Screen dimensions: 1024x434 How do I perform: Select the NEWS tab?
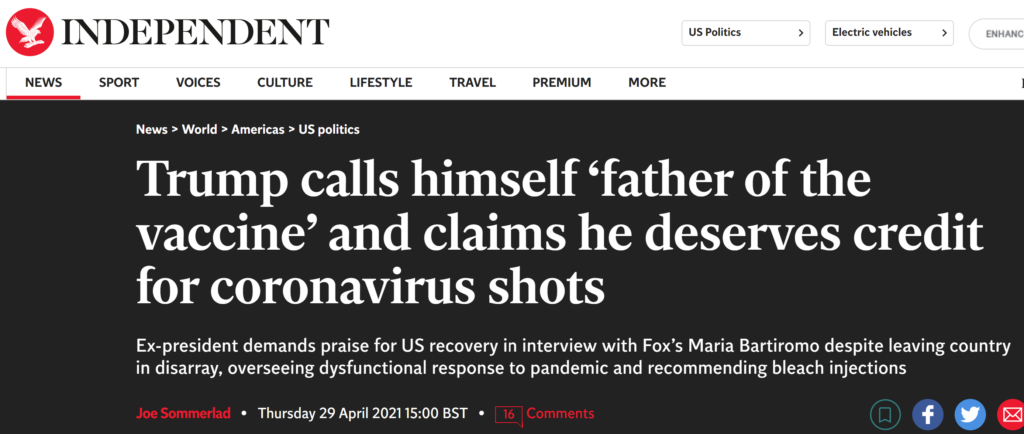pos(43,83)
